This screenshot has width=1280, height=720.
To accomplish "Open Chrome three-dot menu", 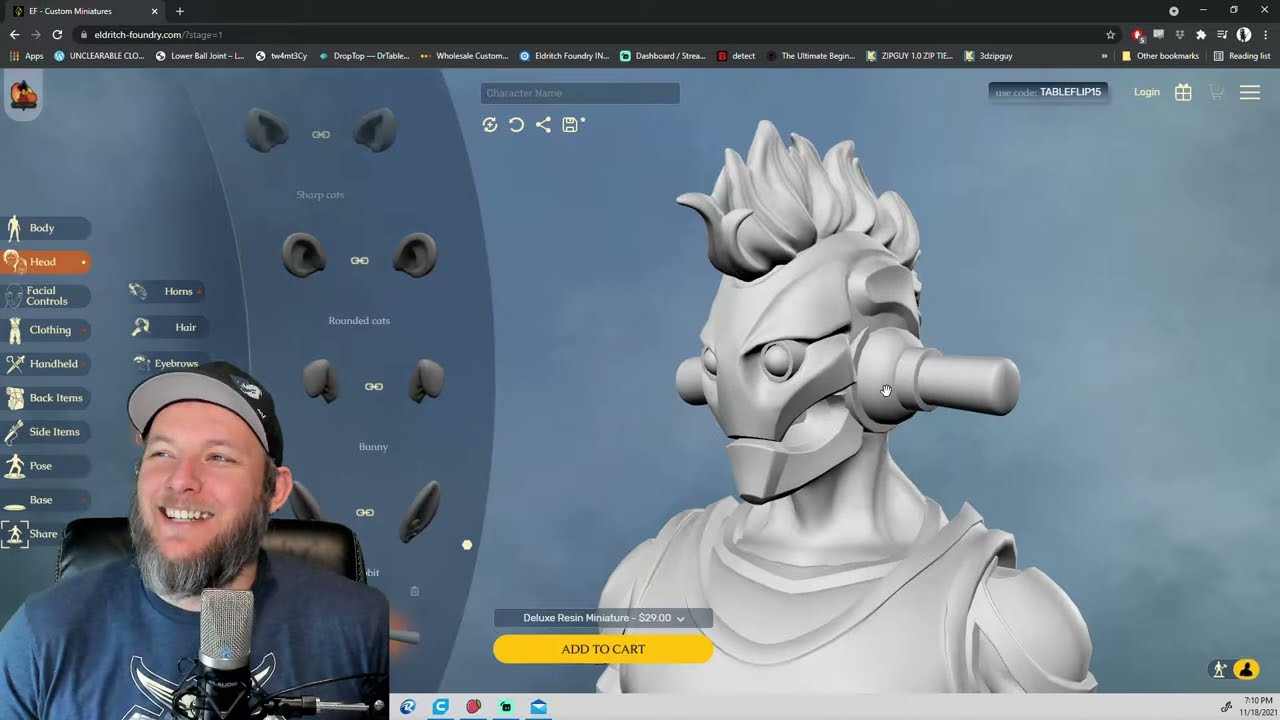I will pyautogui.click(x=1265, y=34).
